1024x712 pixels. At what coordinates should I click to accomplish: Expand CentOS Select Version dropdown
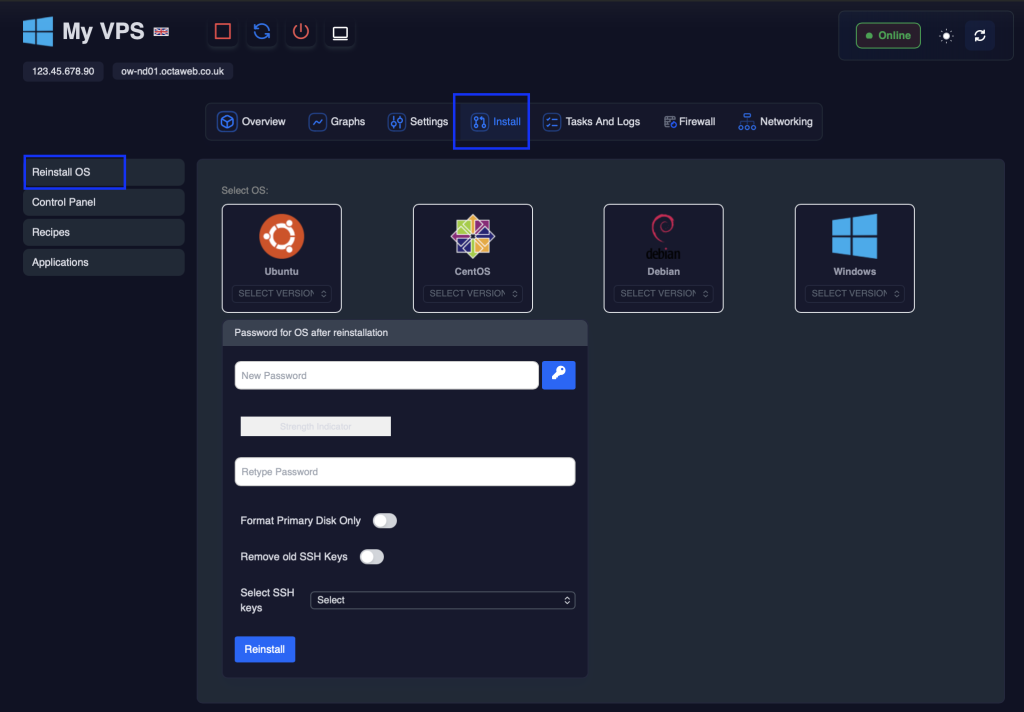coord(472,294)
